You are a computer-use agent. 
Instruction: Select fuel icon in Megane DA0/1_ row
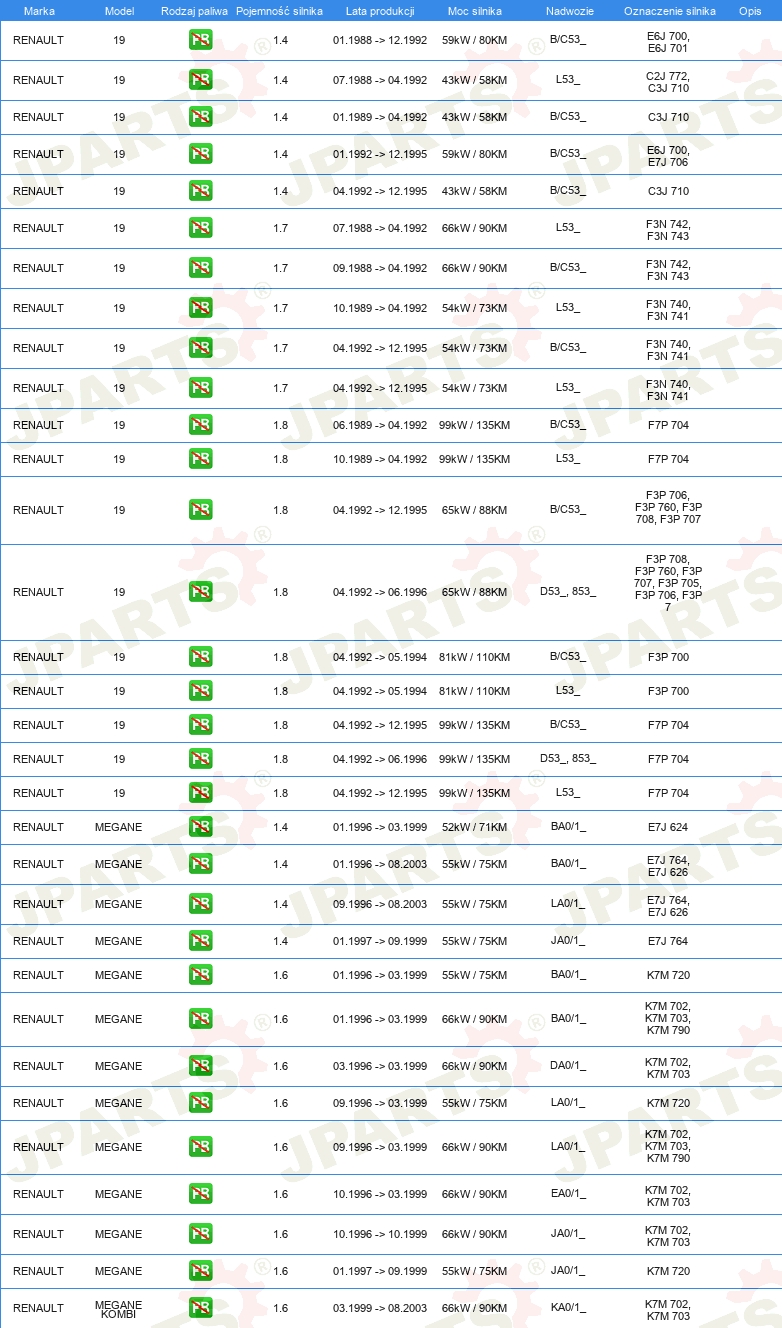[x=200, y=1067]
